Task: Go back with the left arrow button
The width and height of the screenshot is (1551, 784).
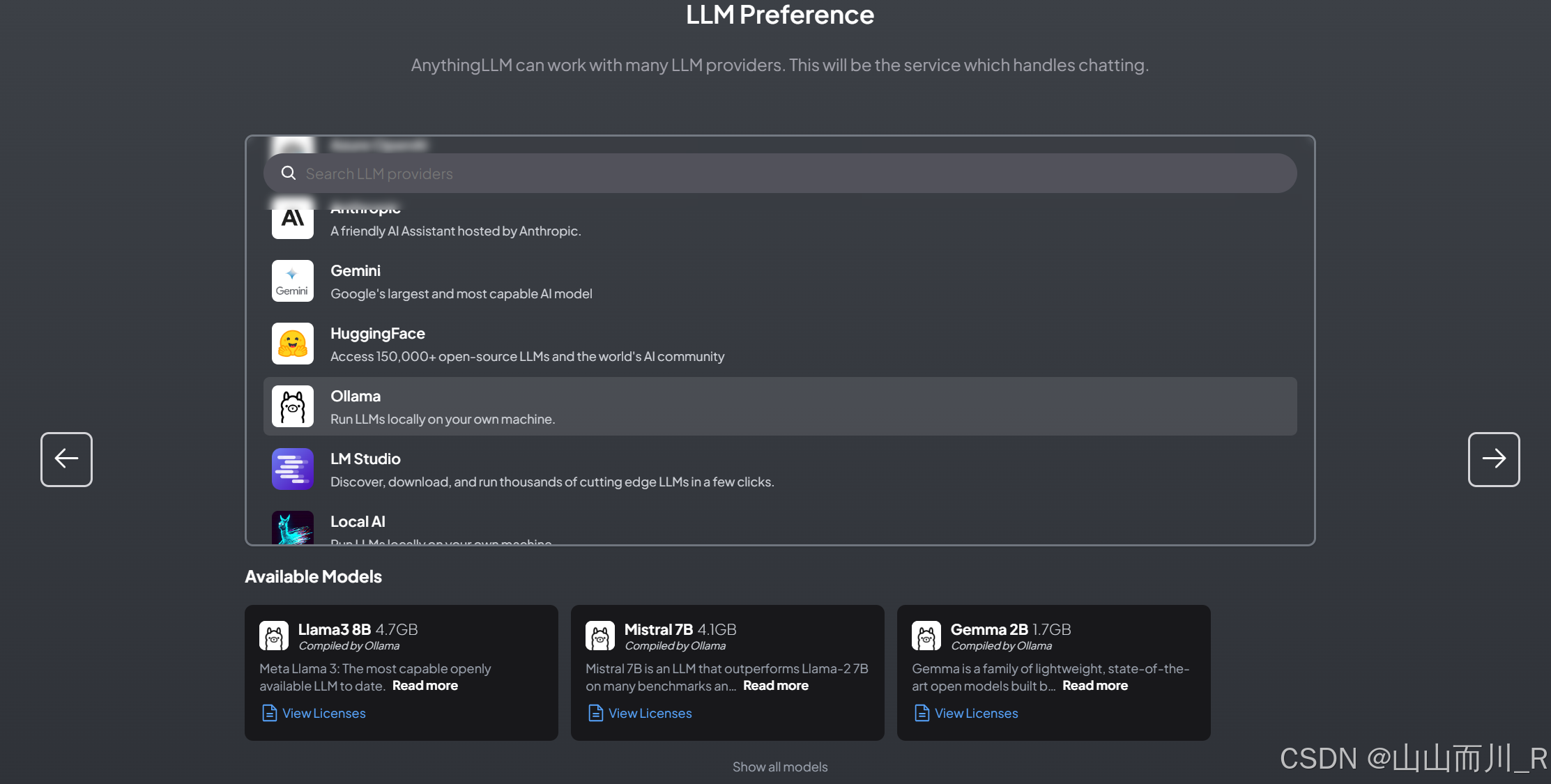Action: click(x=66, y=459)
